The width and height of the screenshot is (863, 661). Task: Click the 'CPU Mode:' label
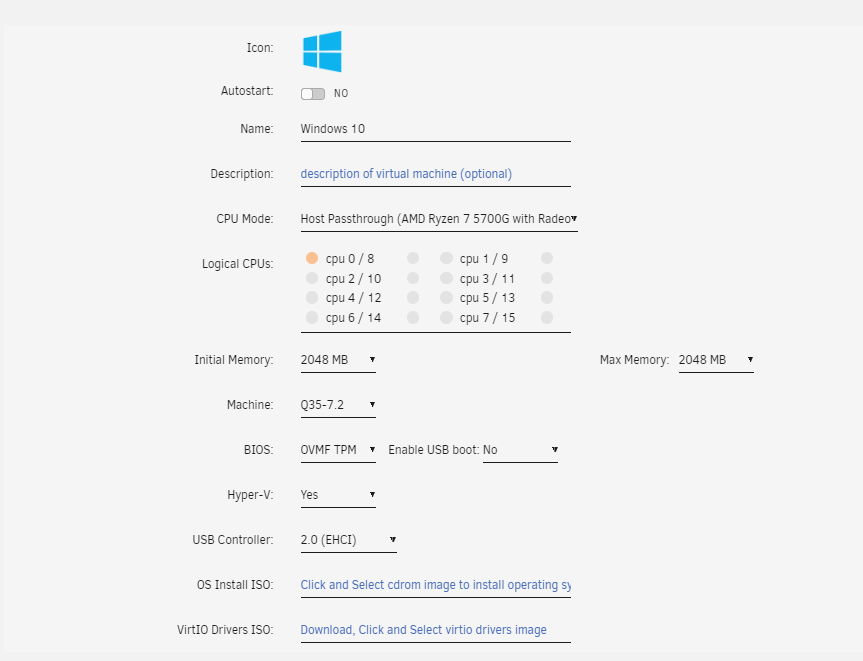[x=244, y=219]
